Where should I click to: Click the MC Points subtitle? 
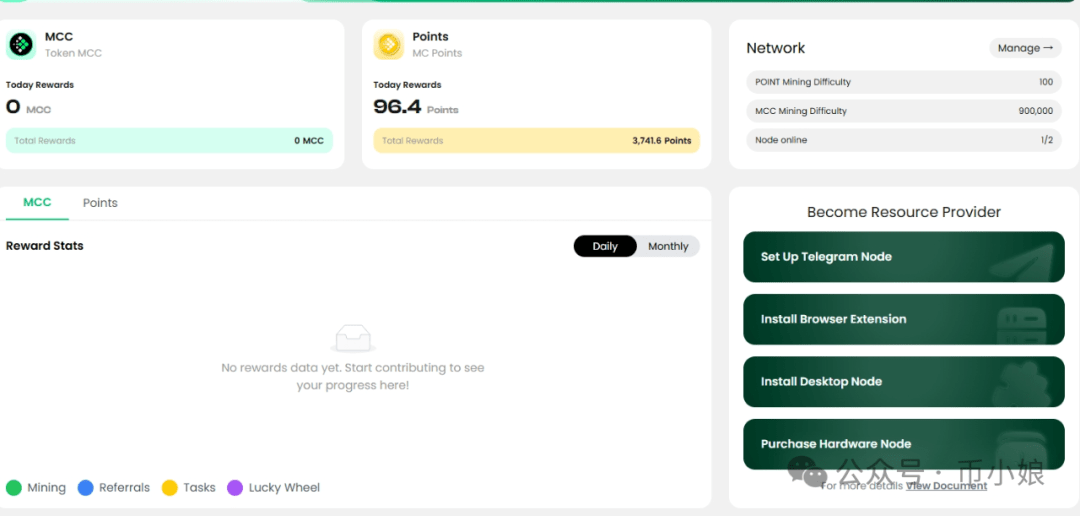(x=437, y=53)
